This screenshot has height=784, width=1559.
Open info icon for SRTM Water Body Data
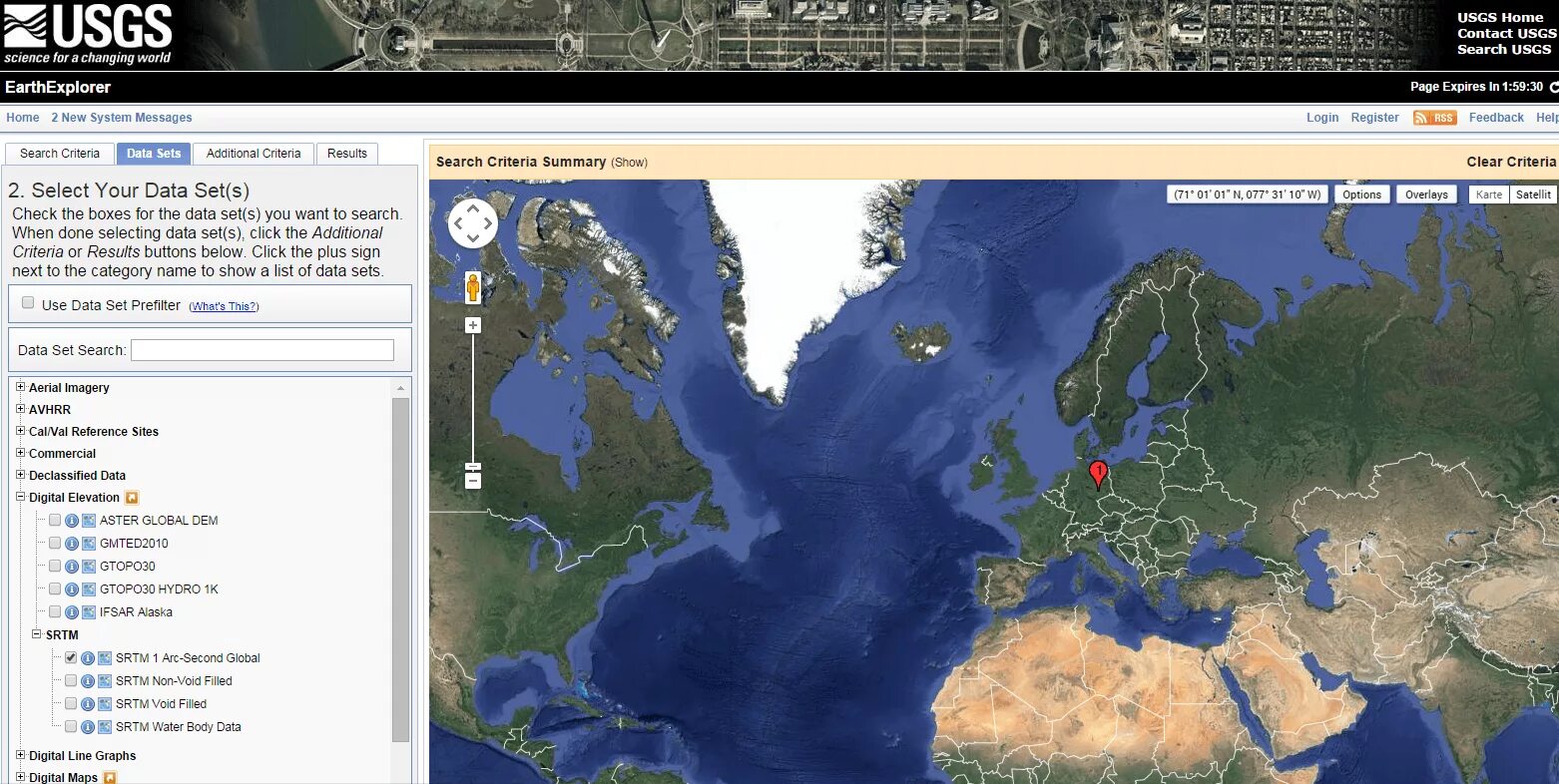pyautogui.click(x=88, y=727)
